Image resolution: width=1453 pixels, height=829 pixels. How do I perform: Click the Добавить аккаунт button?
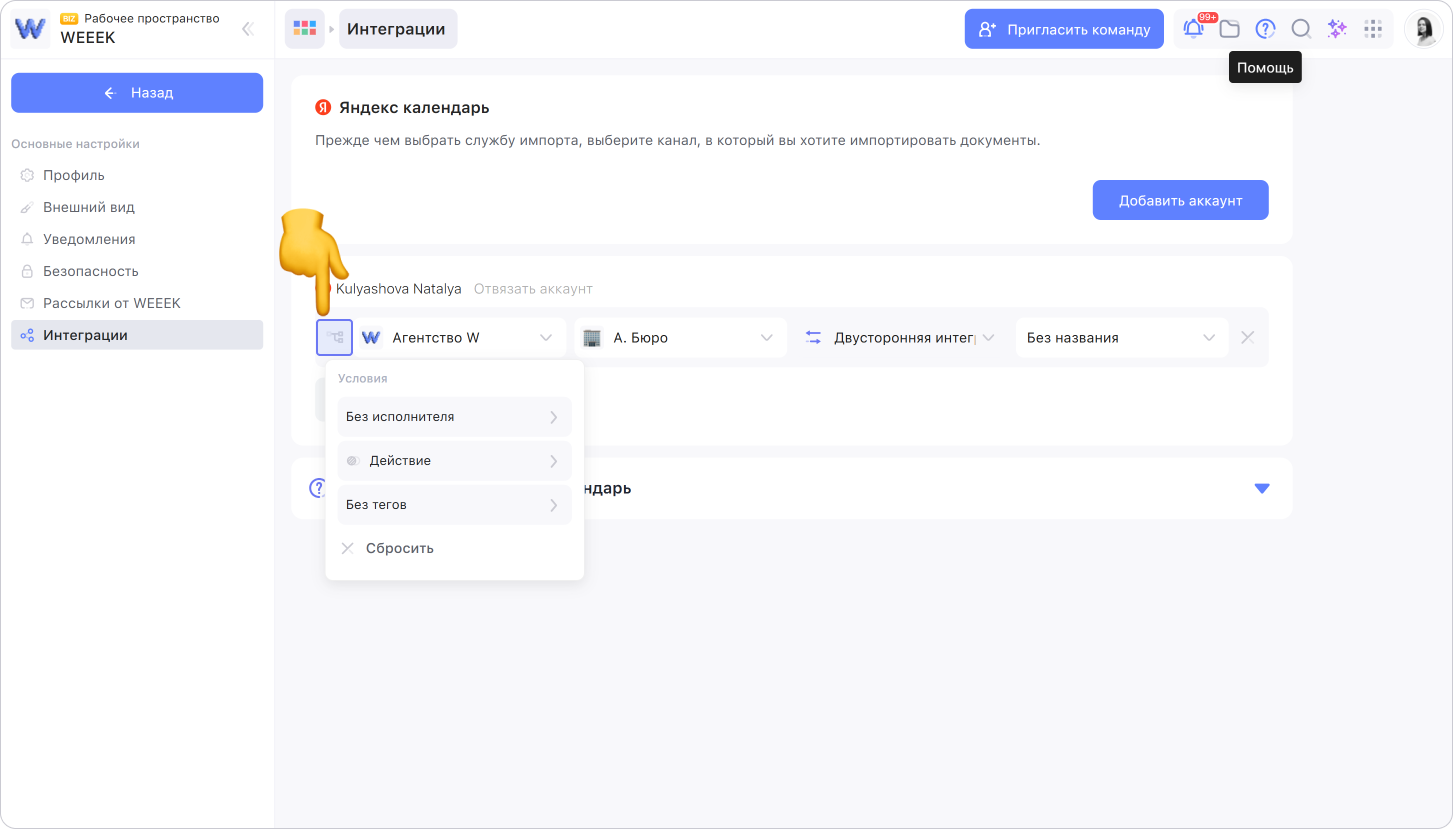click(x=1180, y=200)
